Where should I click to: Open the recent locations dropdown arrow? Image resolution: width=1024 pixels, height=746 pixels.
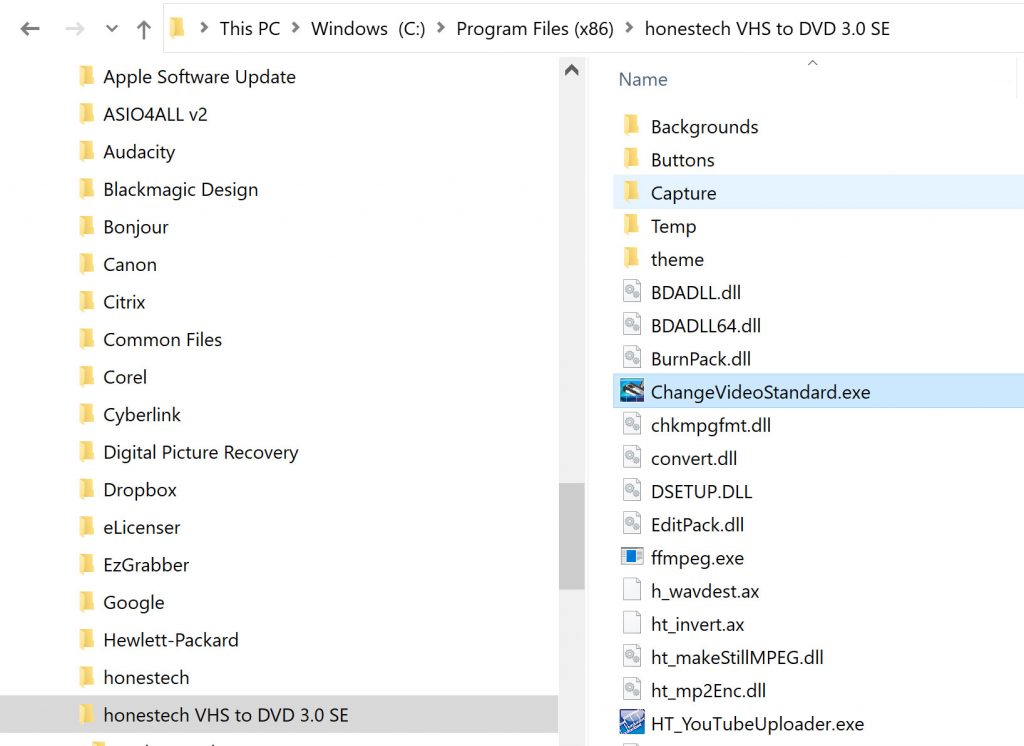pos(111,29)
